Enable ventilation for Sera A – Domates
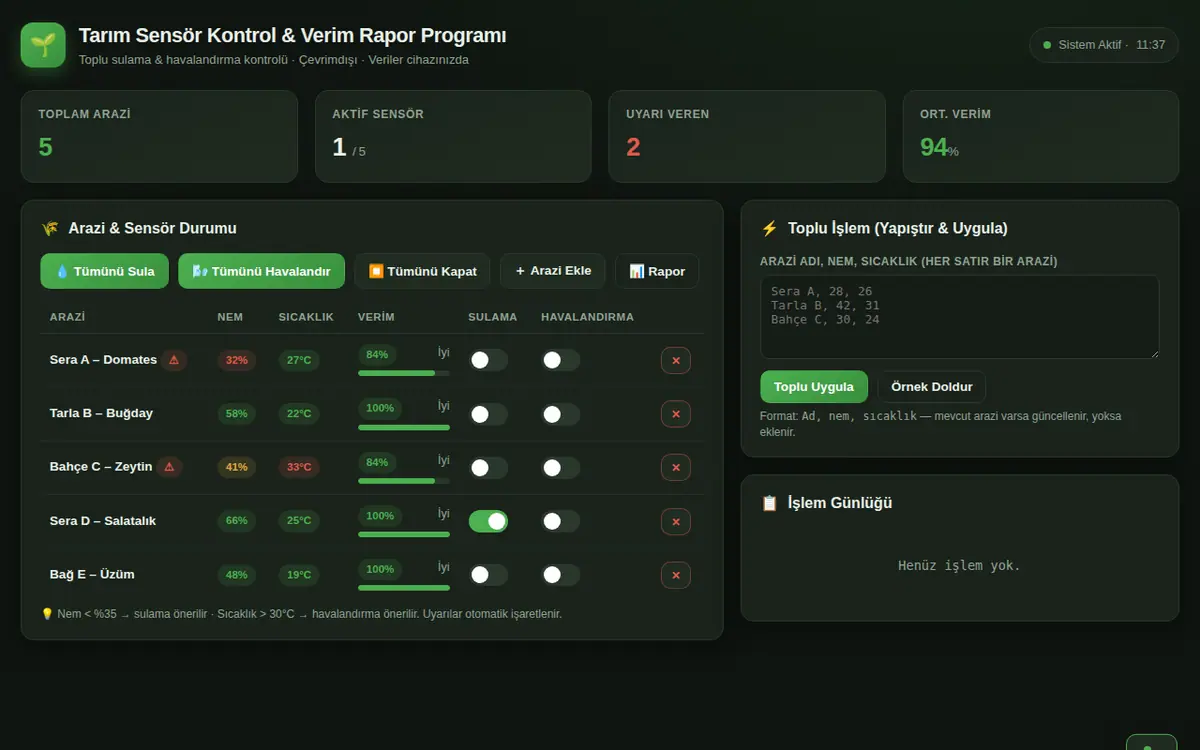The height and width of the screenshot is (750, 1200). pos(561,360)
